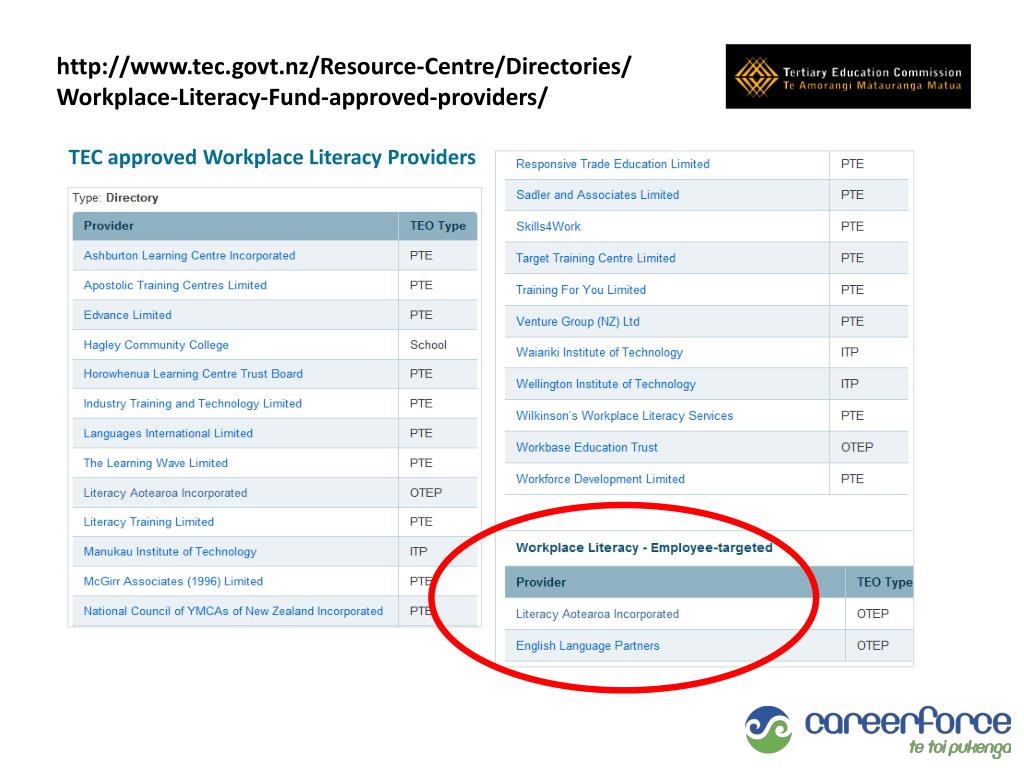Click Training For You Limited link

pos(581,290)
